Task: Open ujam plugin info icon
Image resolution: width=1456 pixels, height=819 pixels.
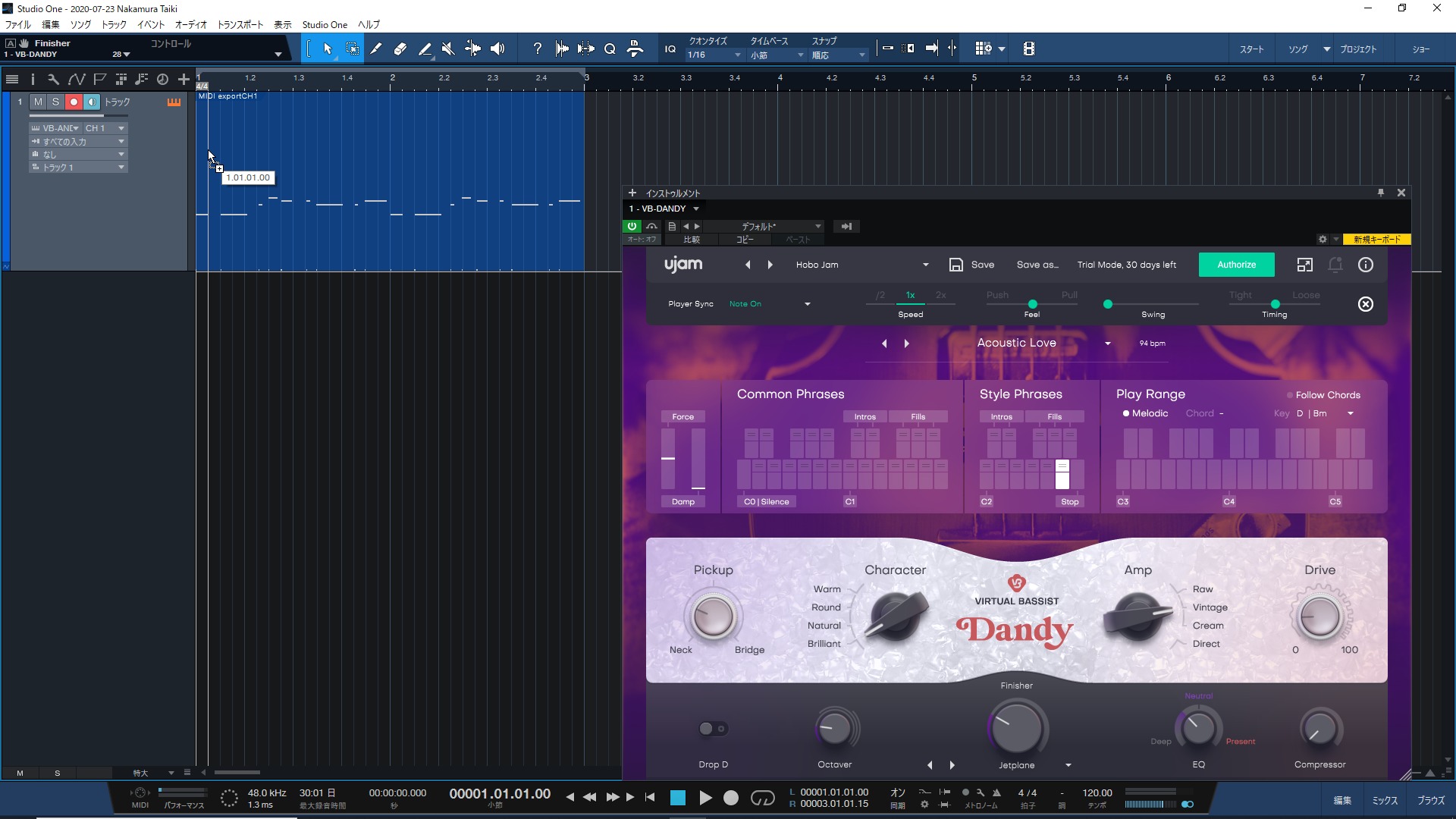Action: [x=1366, y=265]
